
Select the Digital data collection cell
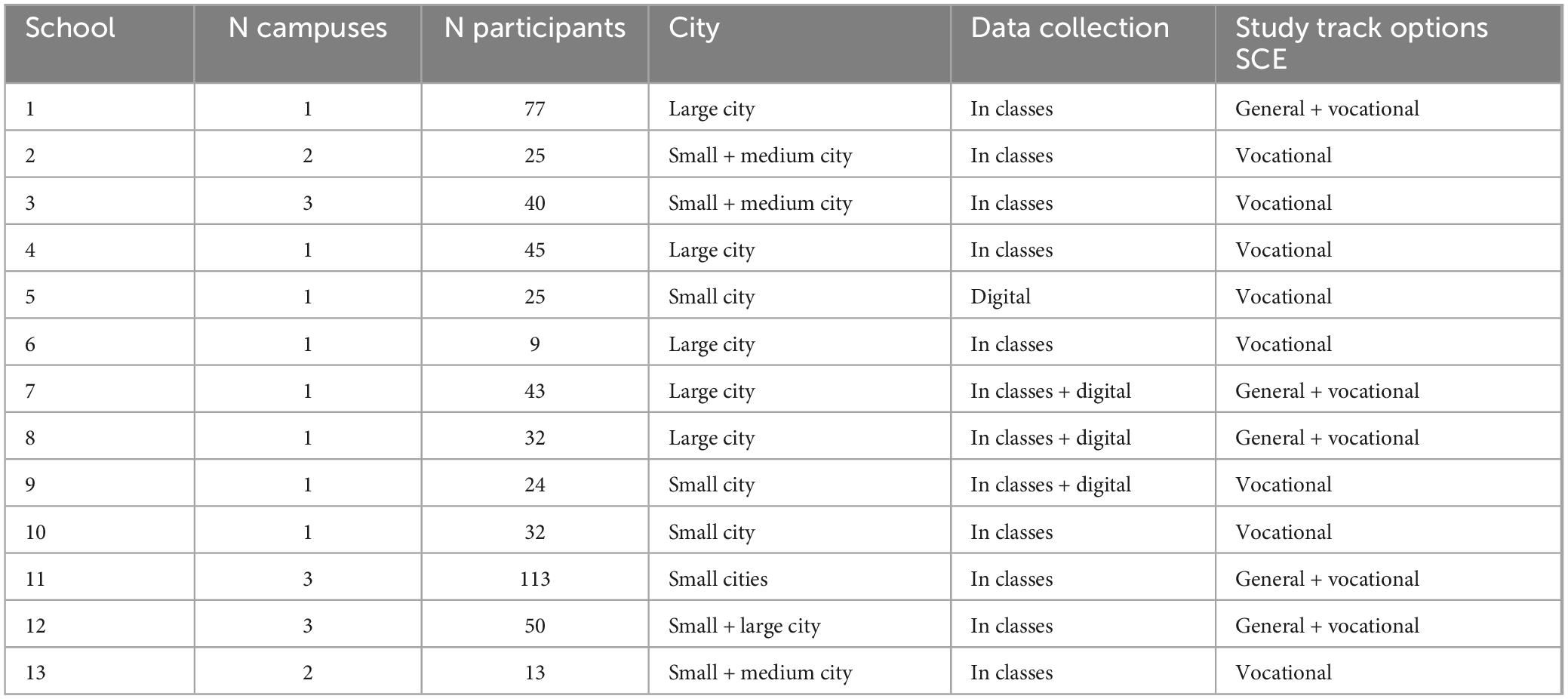pos(1084,297)
